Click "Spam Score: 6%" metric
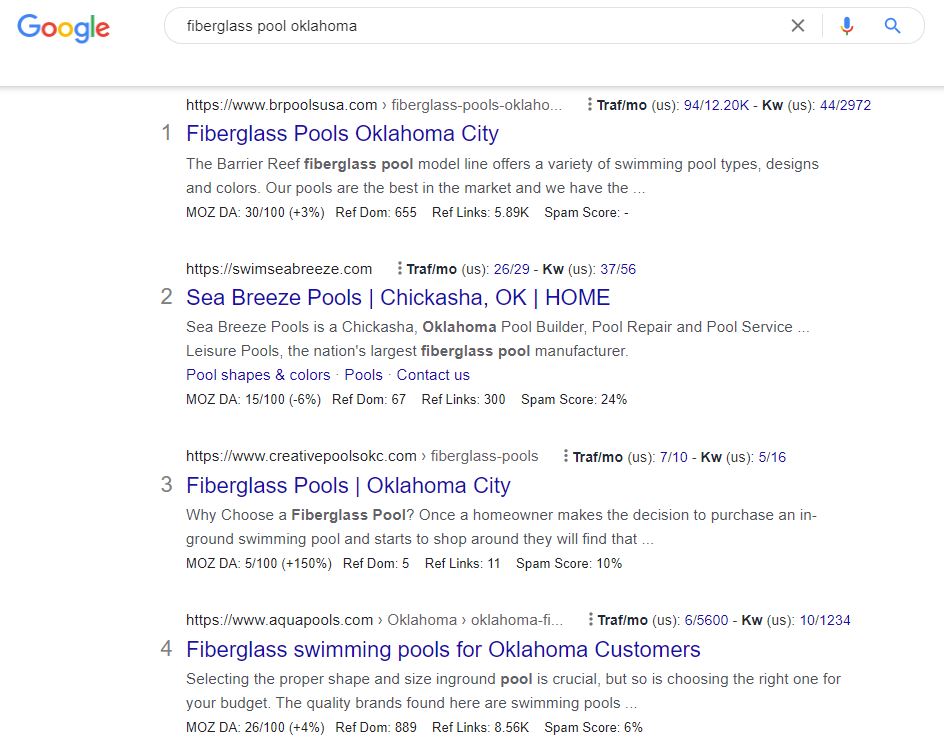Image resolution: width=944 pixels, height=738 pixels. (593, 727)
